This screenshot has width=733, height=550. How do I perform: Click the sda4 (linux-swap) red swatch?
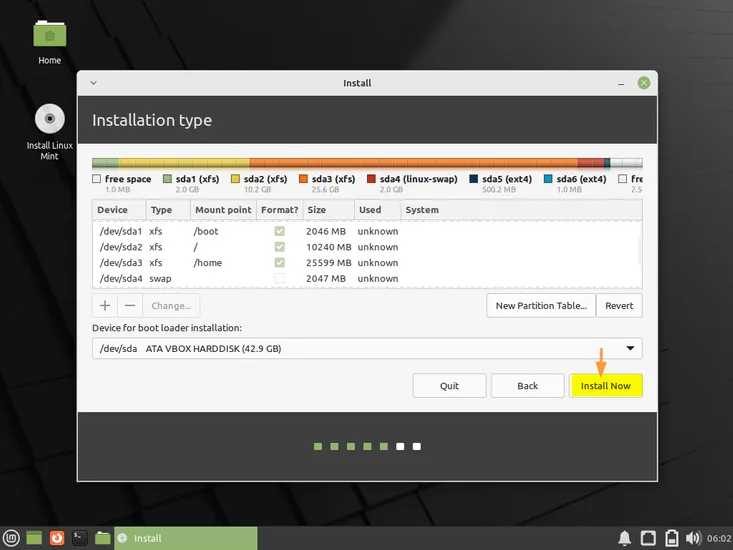(x=372, y=179)
